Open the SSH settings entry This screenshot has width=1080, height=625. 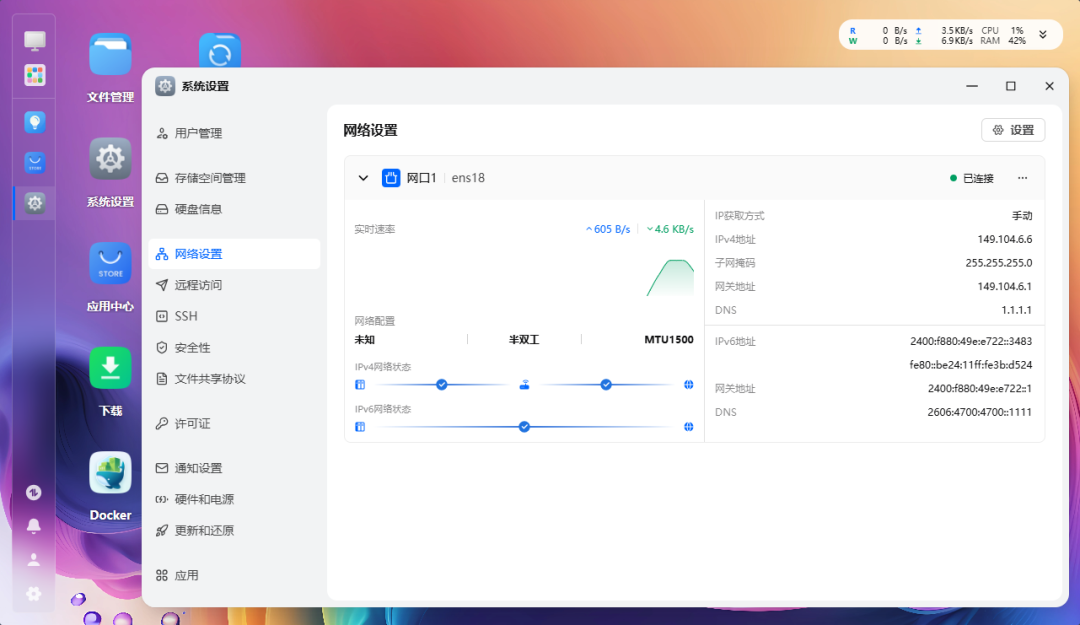[234, 316]
